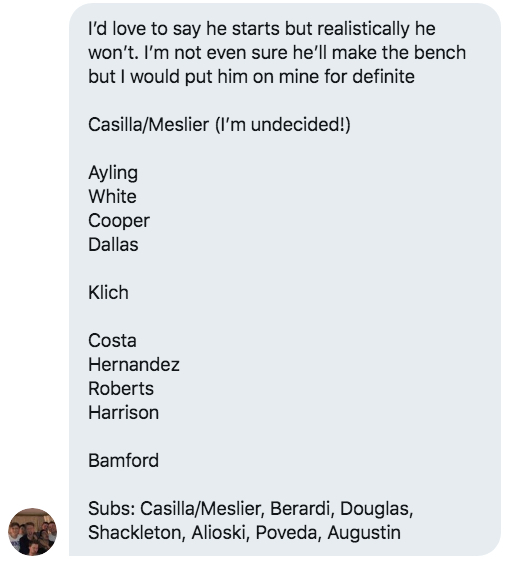Viewport: 515px width, 561px height.
Task: Click the name Hernandez in the lineup
Action: (134, 365)
